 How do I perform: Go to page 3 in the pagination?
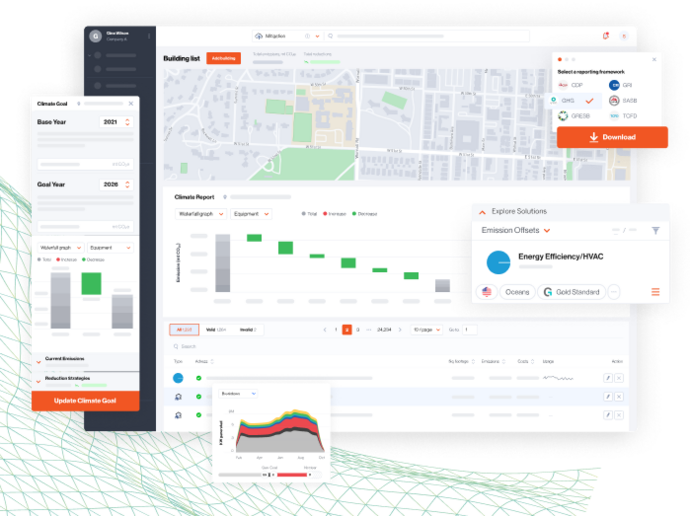click(358, 329)
